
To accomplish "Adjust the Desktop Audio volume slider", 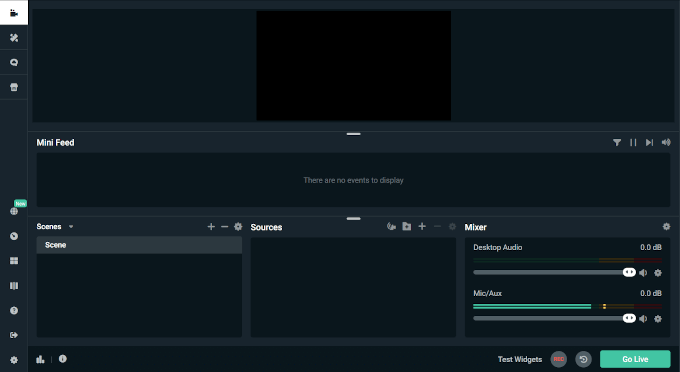I will click(x=554, y=272).
